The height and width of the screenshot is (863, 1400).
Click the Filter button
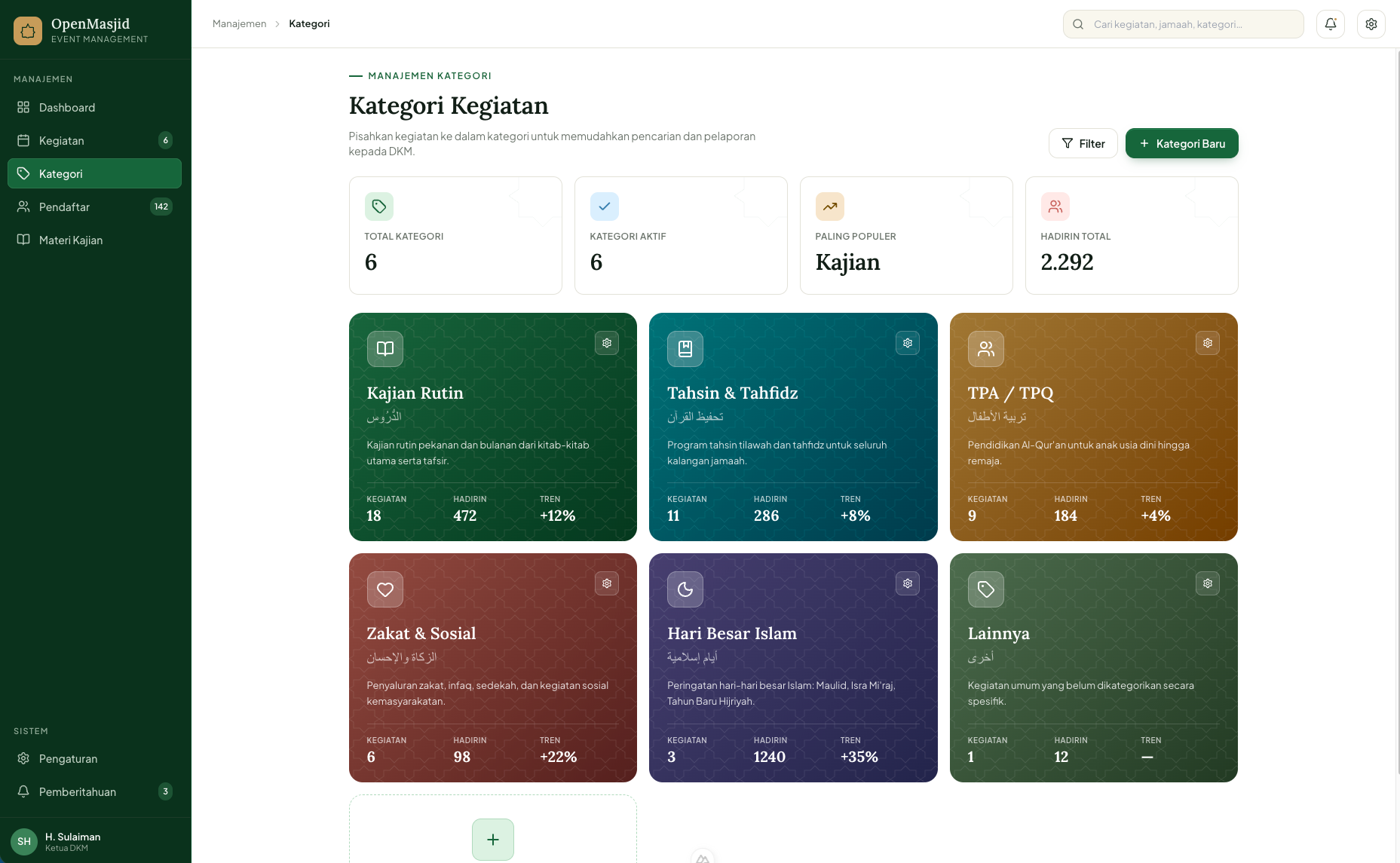click(x=1083, y=143)
